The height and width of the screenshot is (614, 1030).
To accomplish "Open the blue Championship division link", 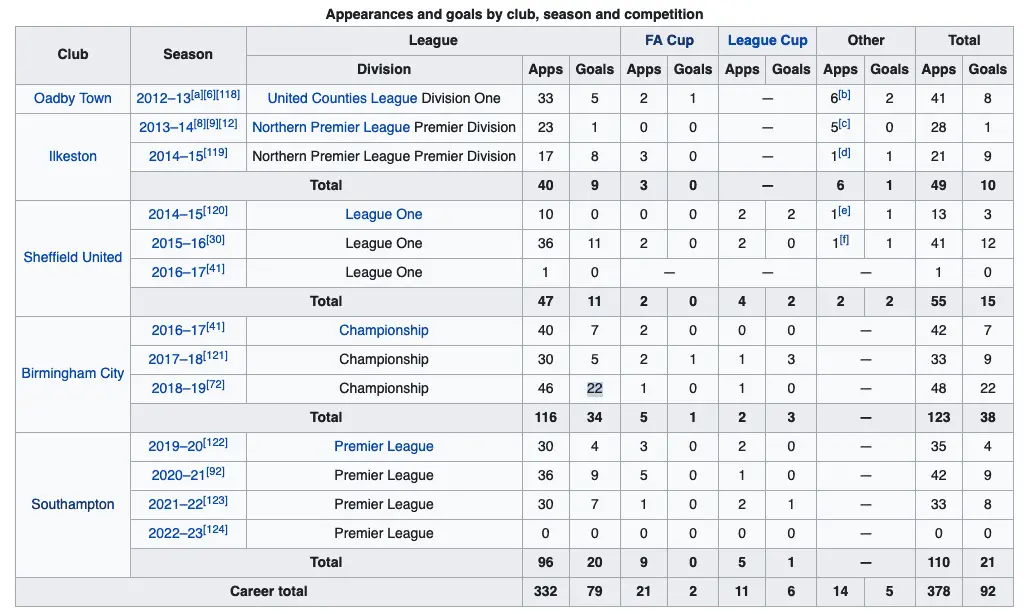I will (x=384, y=330).
